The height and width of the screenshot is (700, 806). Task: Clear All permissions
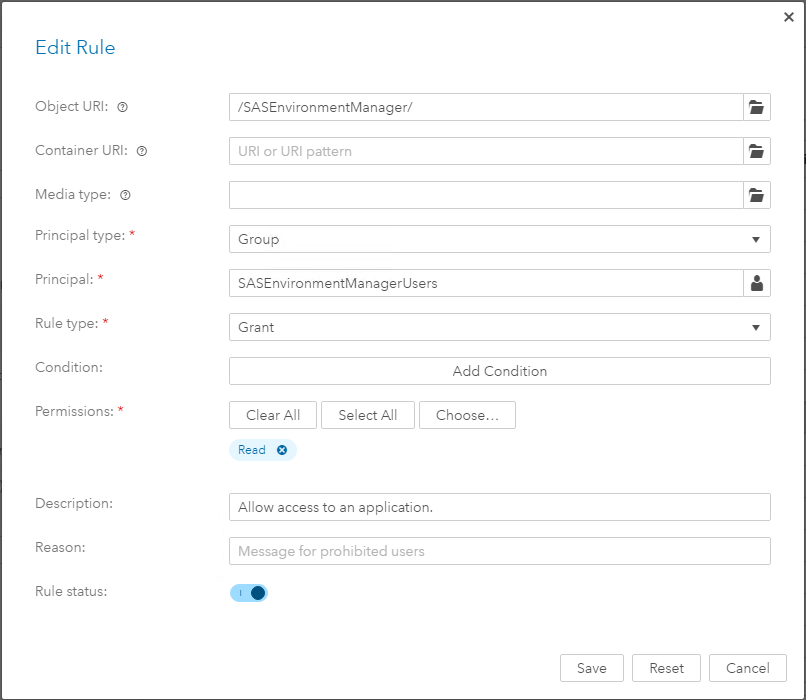coord(273,415)
